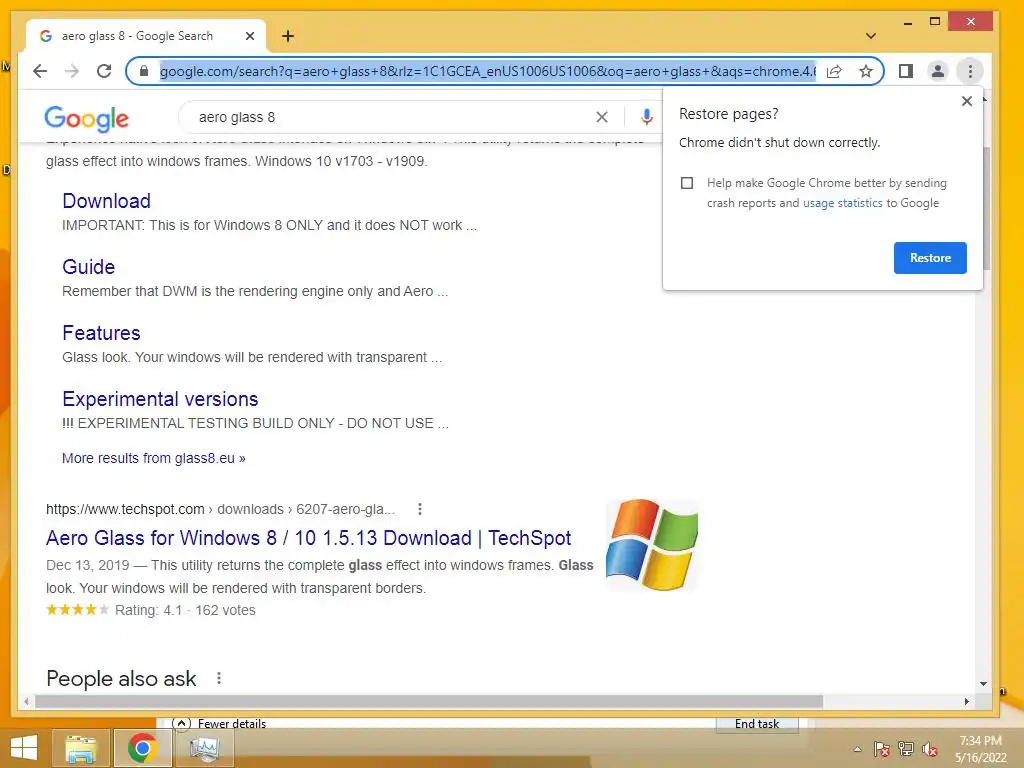Viewport: 1024px width, 768px height.
Task: Click the muted volume tray icon
Action: pos(930,749)
